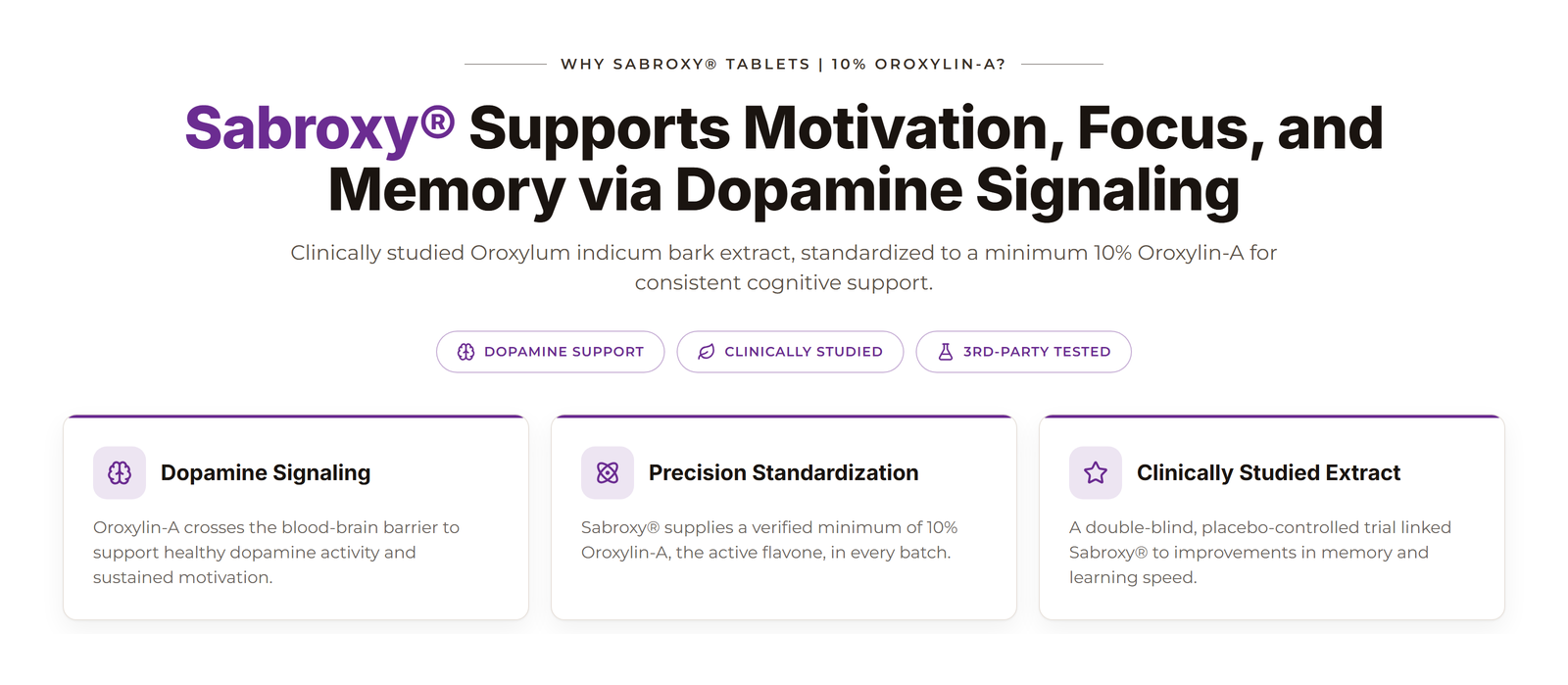Click 'Memory via Dopamine Signaling' headline line

784,190
